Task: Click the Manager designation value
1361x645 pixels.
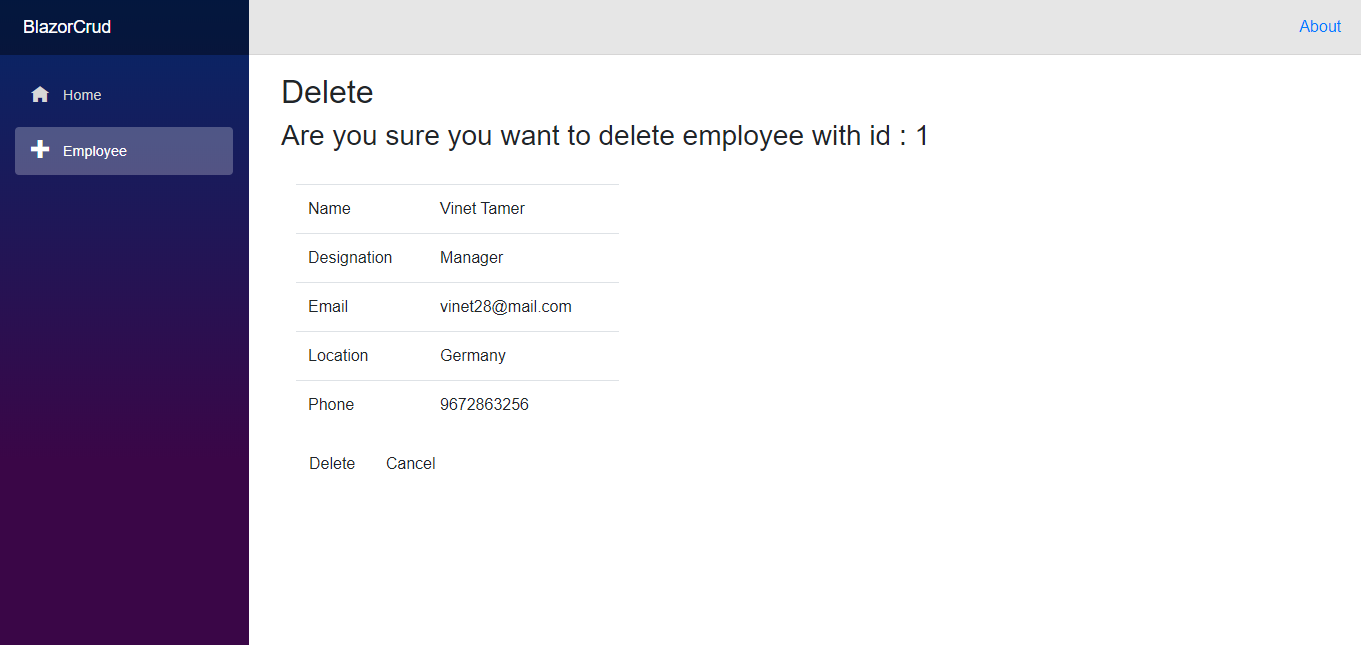Action: 471,258
